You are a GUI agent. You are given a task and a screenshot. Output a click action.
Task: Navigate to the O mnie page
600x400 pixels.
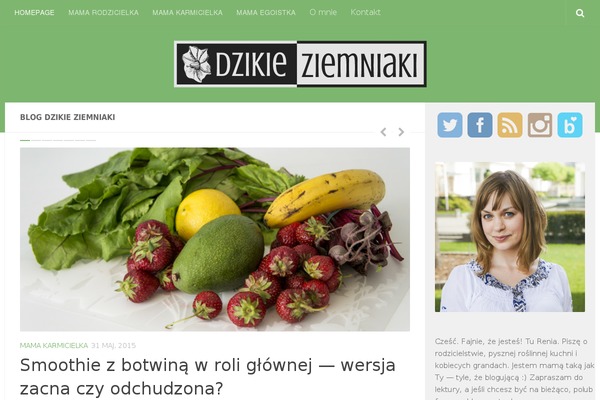(x=323, y=12)
